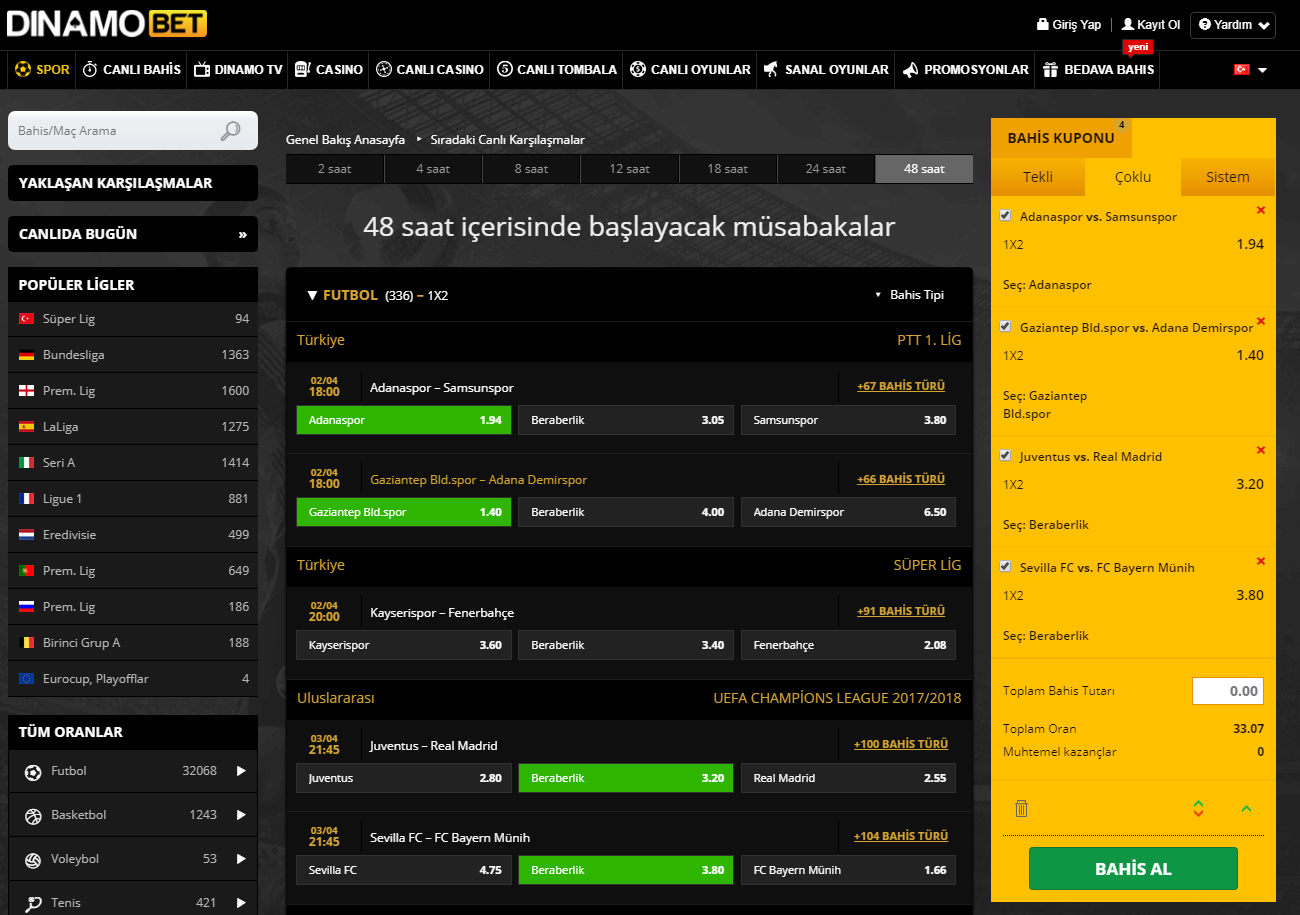Click the trash icon to clear the coupon

pyautogui.click(x=1021, y=808)
